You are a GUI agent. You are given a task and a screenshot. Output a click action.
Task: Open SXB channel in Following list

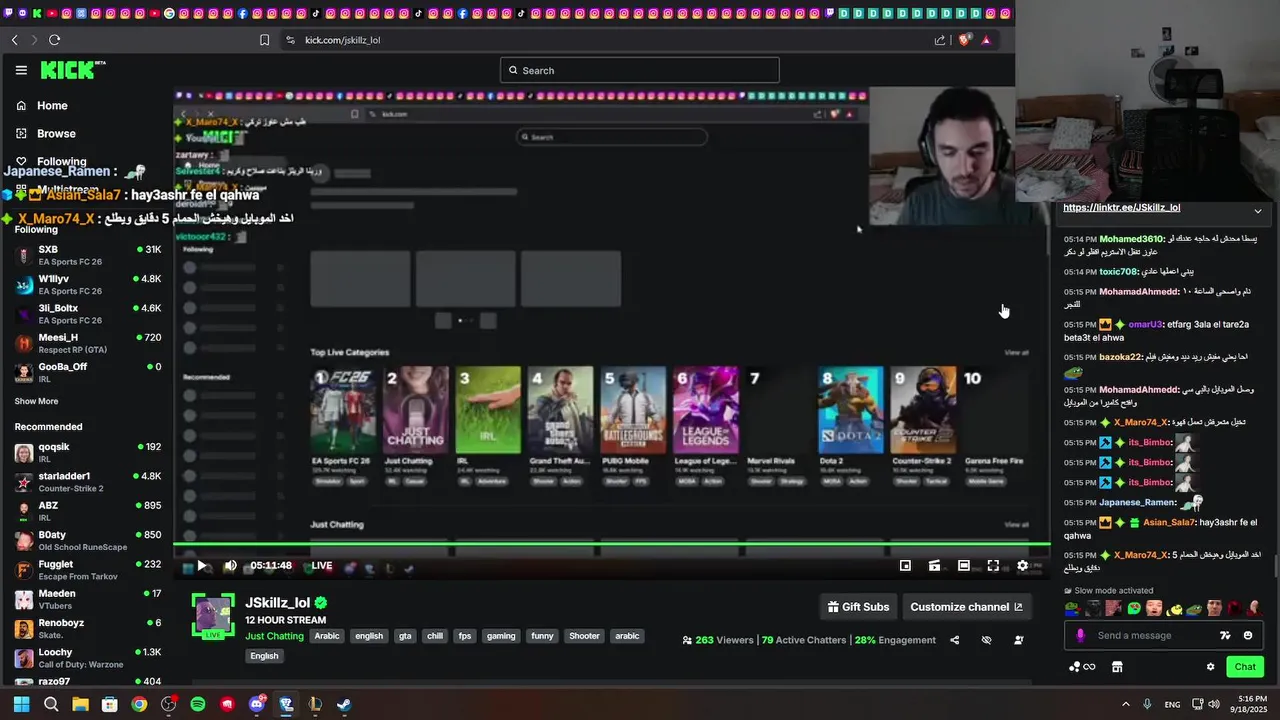[88, 256]
